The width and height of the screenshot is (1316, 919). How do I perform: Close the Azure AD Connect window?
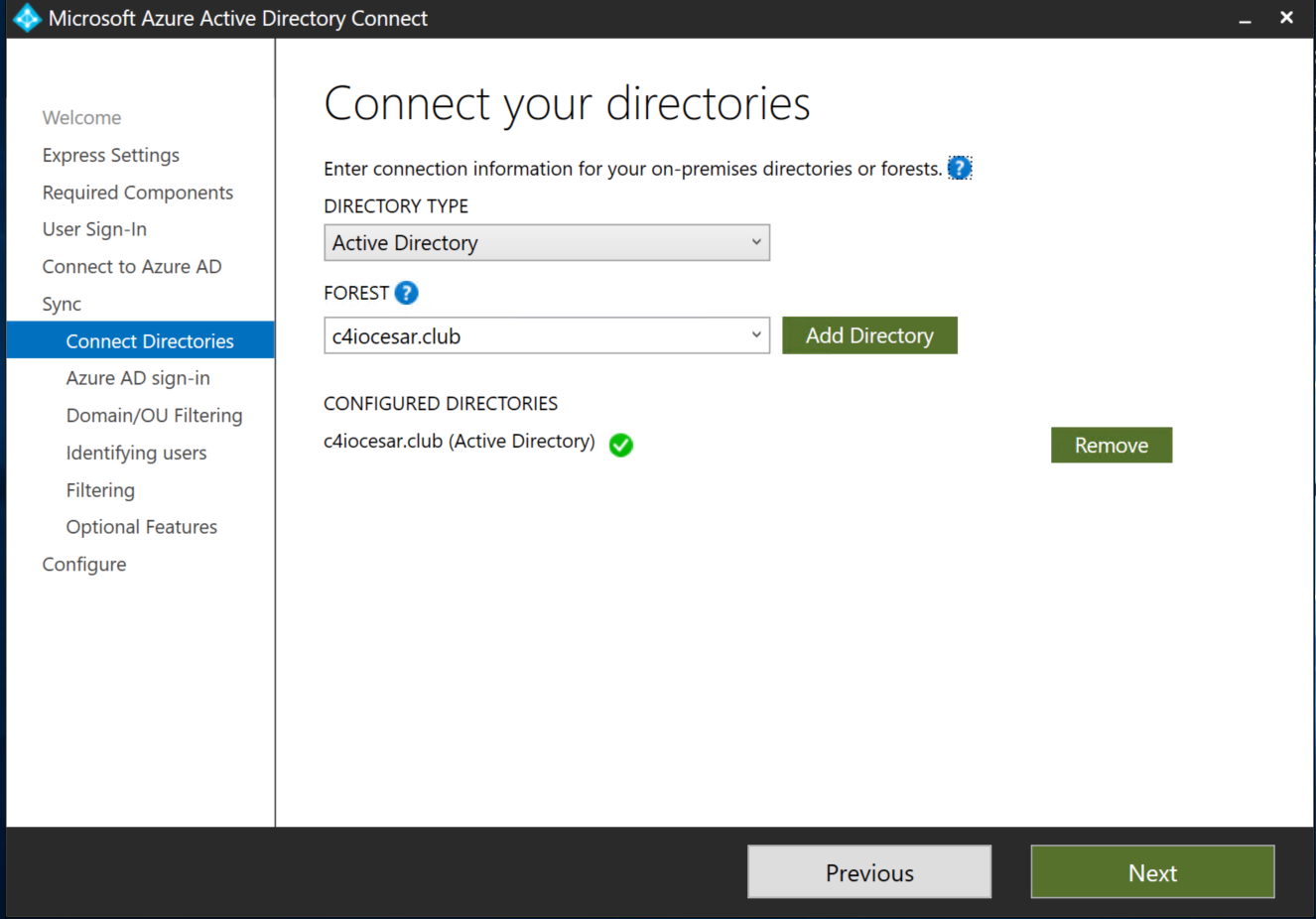[x=1286, y=18]
